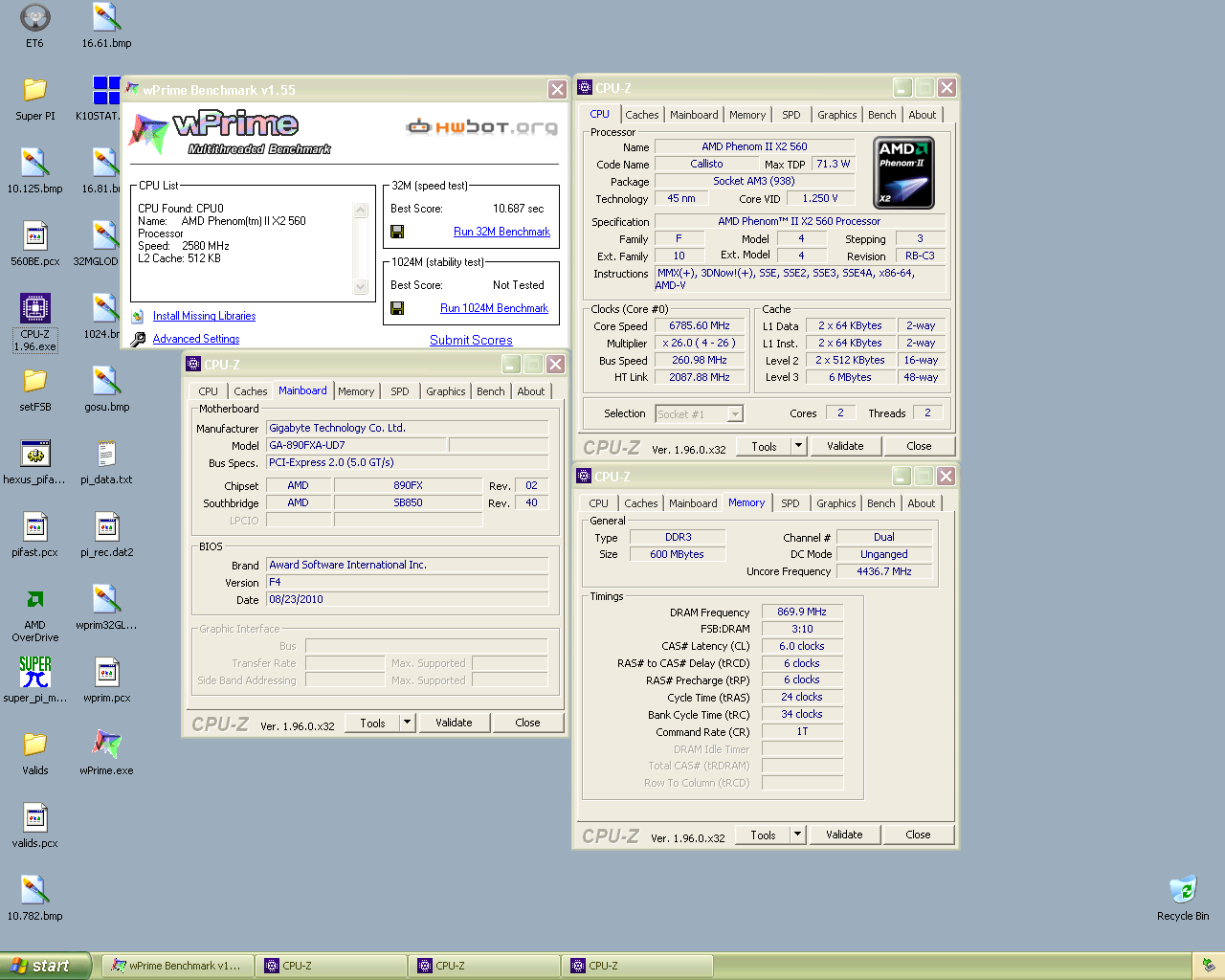Image resolution: width=1225 pixels, height=980 pixels.
Task: Expand Tools arrow in CPU-Z Mainboard window
Action: pos(407,723)
